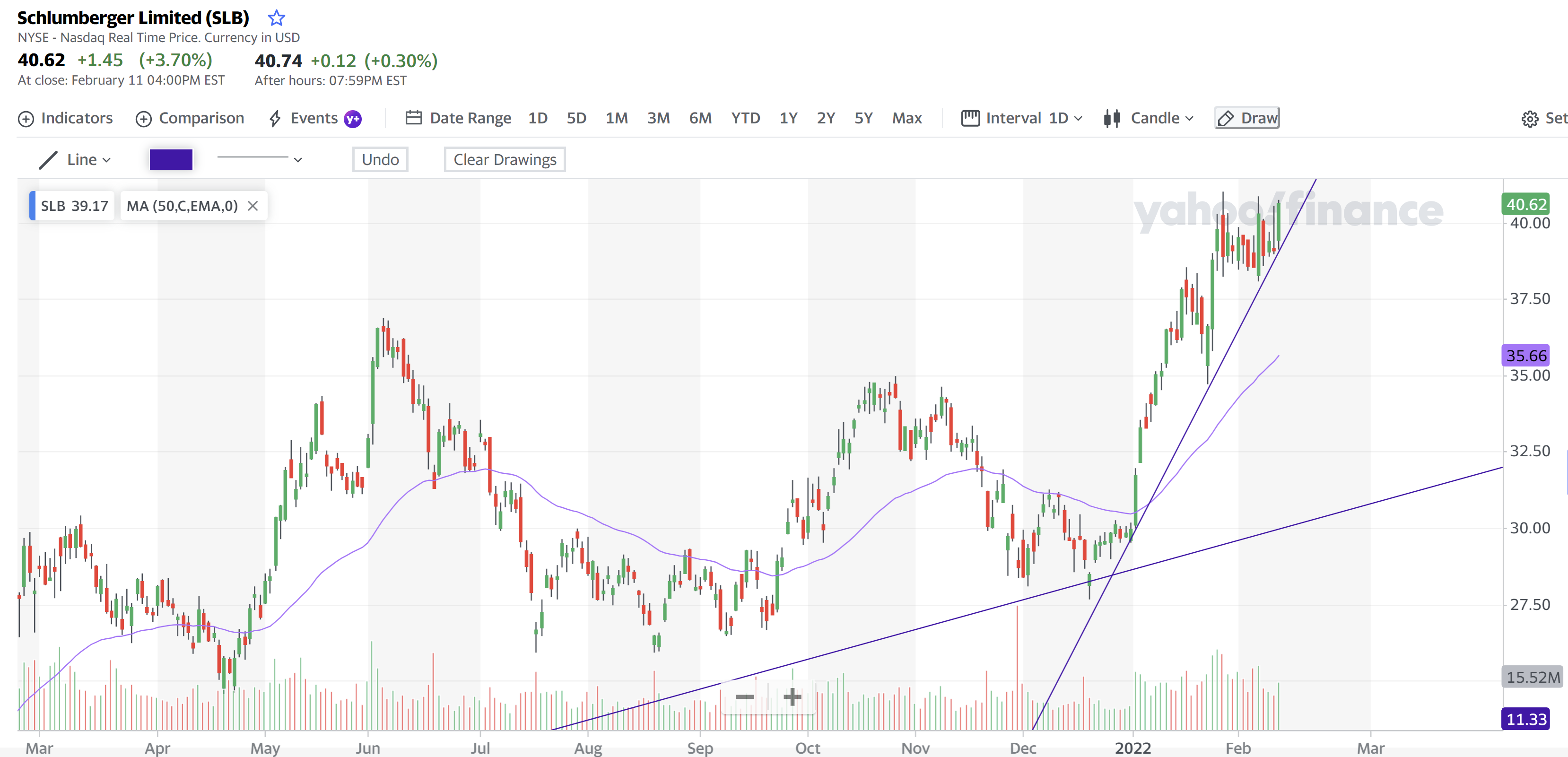Expand the Line drawing tool dropdown
Image resolution: width=1568 pixels, height=757 pixels.
[89, 160]
